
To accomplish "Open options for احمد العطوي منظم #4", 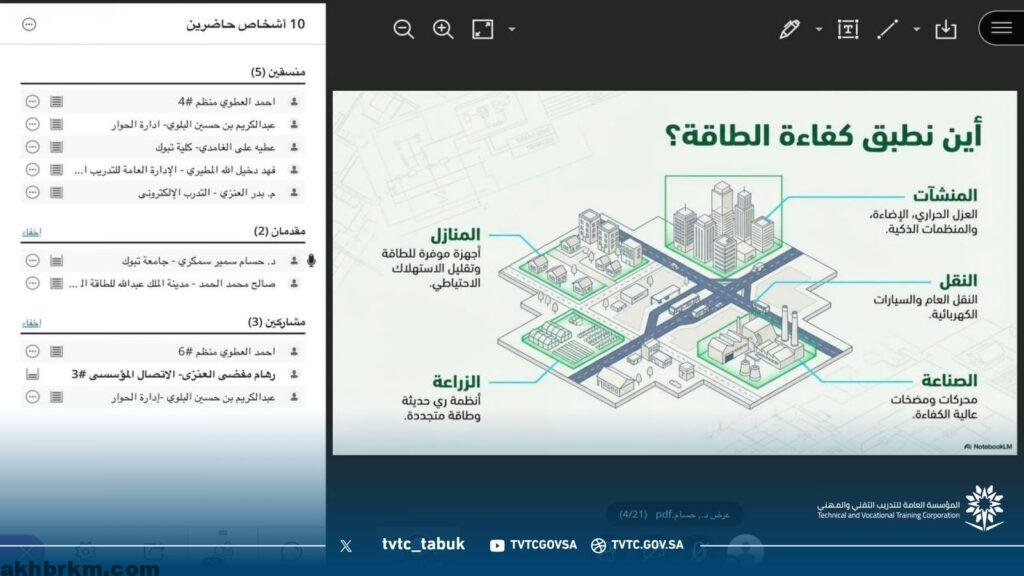I will point(32,101).
